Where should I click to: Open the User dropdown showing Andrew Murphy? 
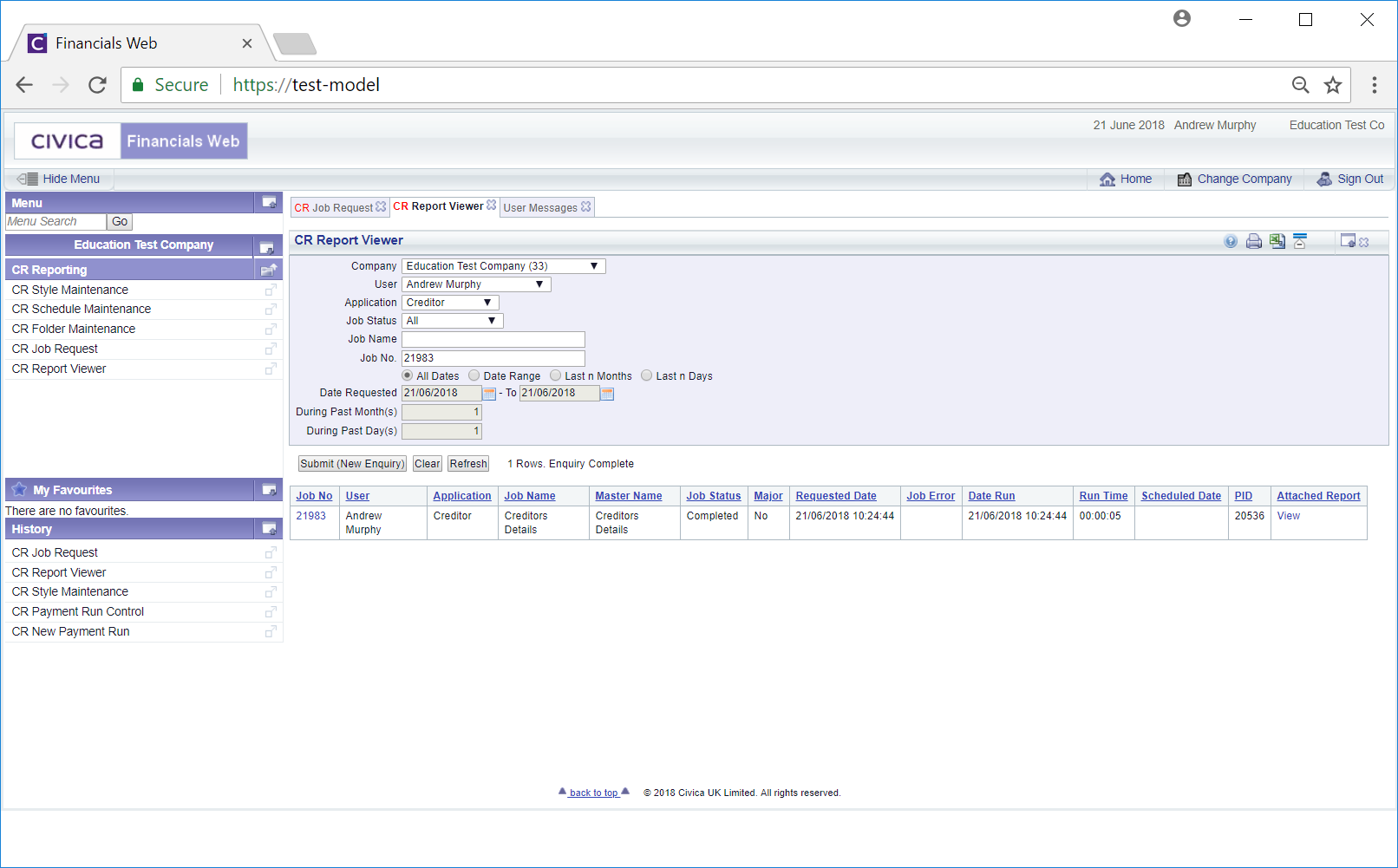click(476, 284)
